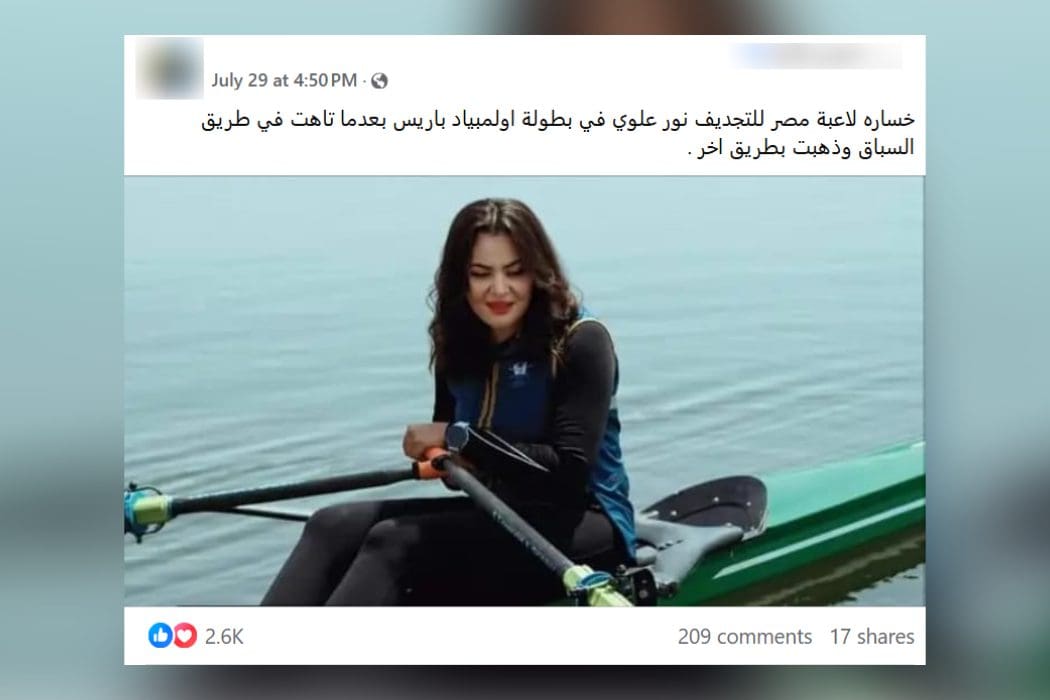Screen dimensions: 1050x700
Task: Click the globe public audience icon
Action: pos(380,81)
